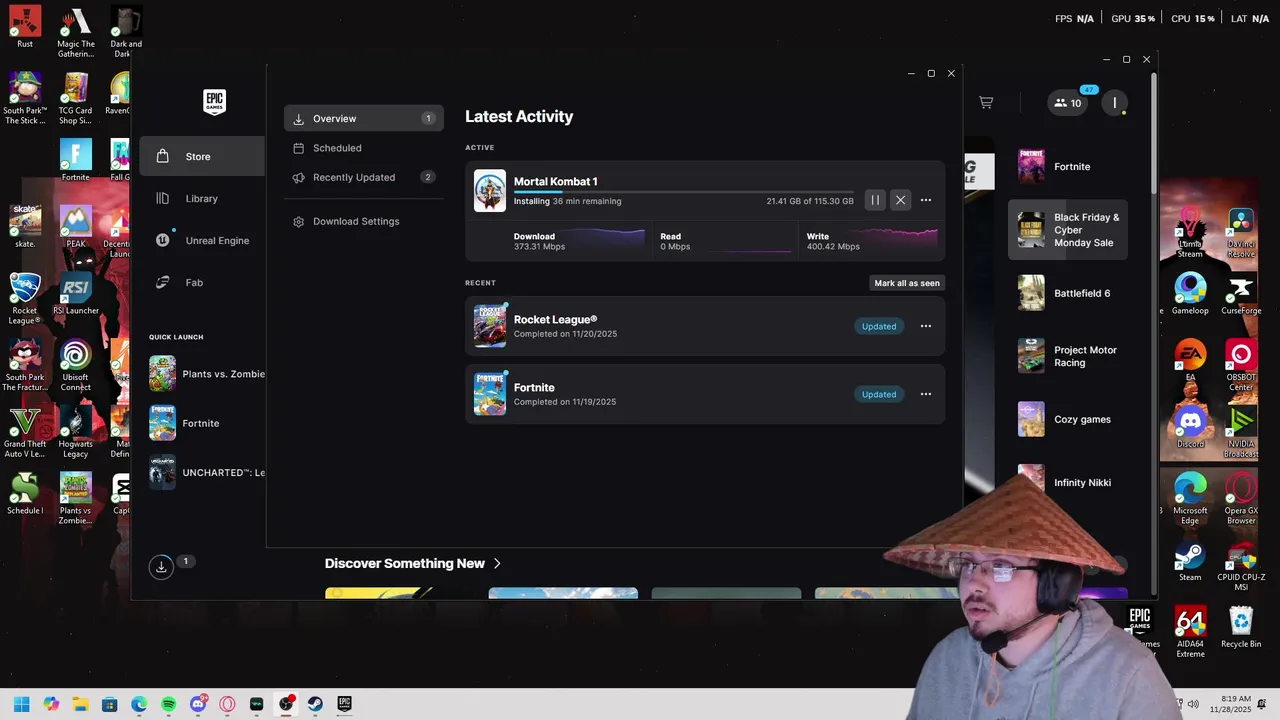Click the Mortal Kombat 1 game thumbnail
The height and width of the screenshot is (720, 1280).
(x=490, y=191)
